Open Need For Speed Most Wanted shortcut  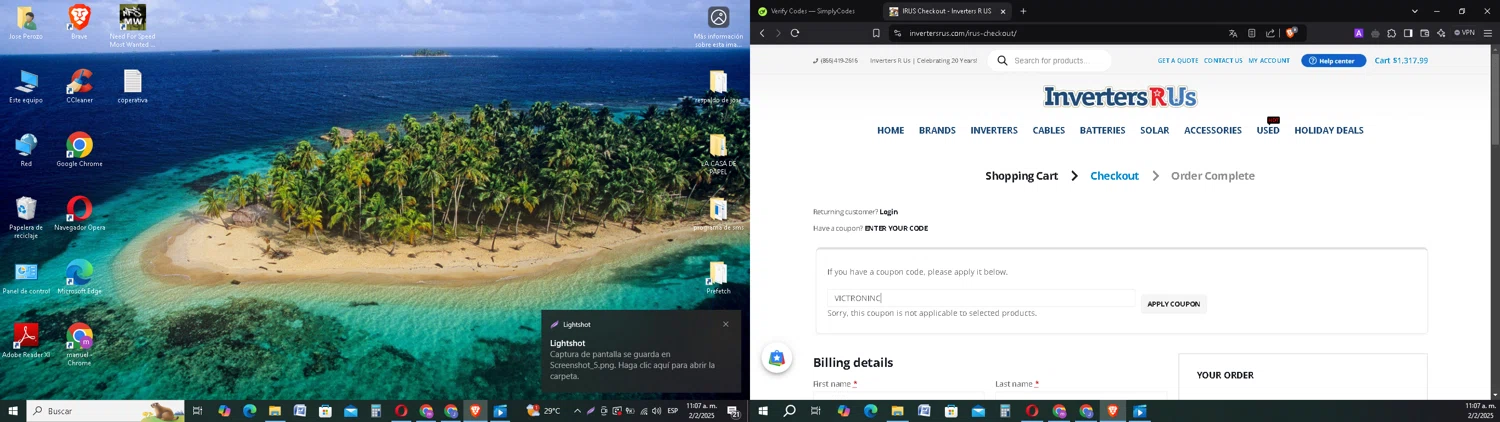click(132, 25)
